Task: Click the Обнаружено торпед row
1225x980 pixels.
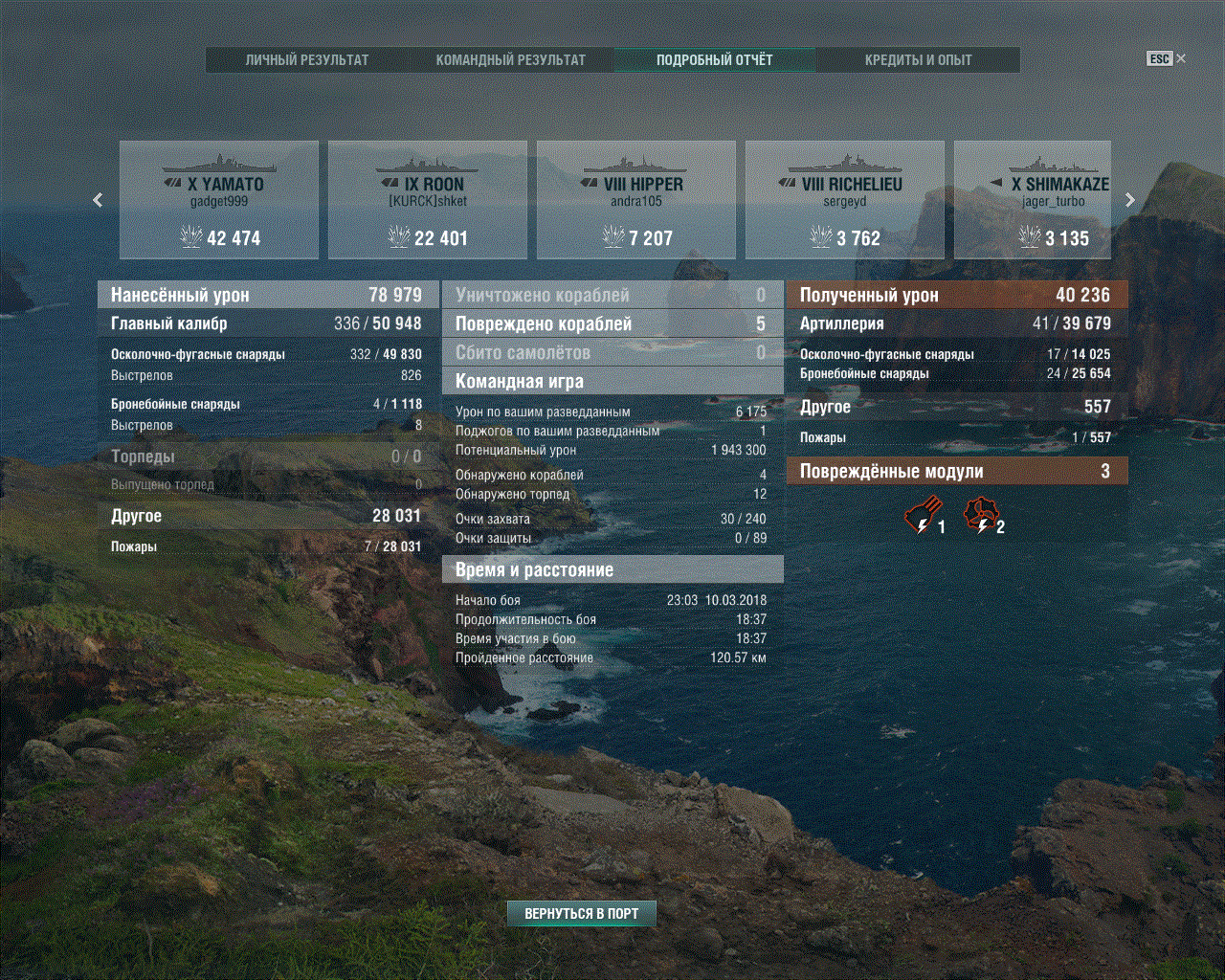Action: (x=611, y=494)
